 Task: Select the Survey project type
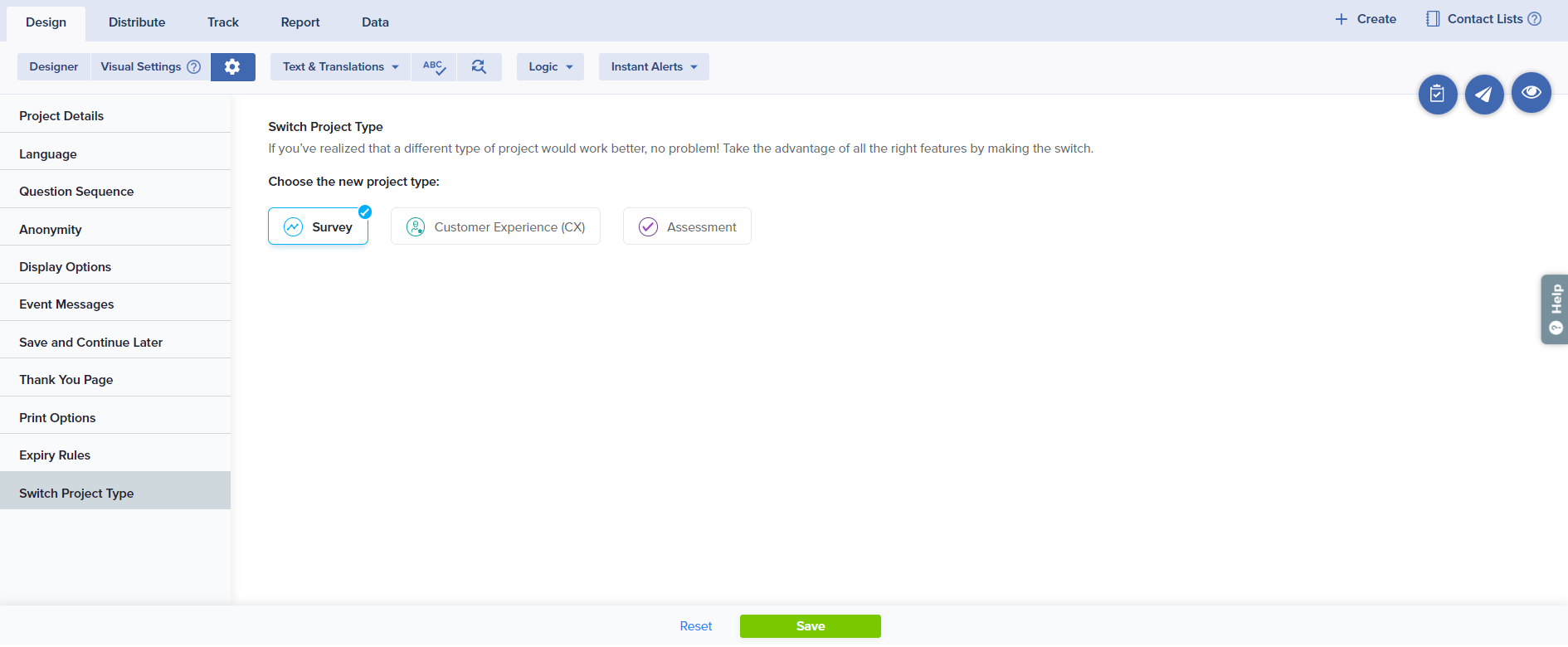318,226
